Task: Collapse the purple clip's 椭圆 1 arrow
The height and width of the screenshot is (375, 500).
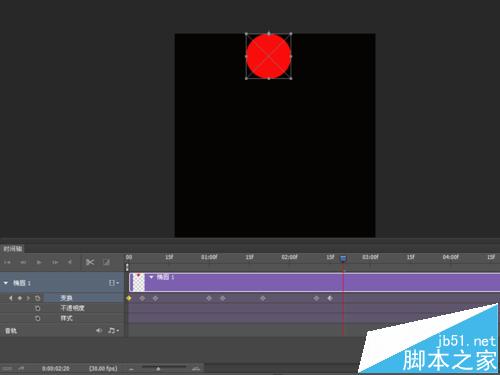Action: click(151, 277)
